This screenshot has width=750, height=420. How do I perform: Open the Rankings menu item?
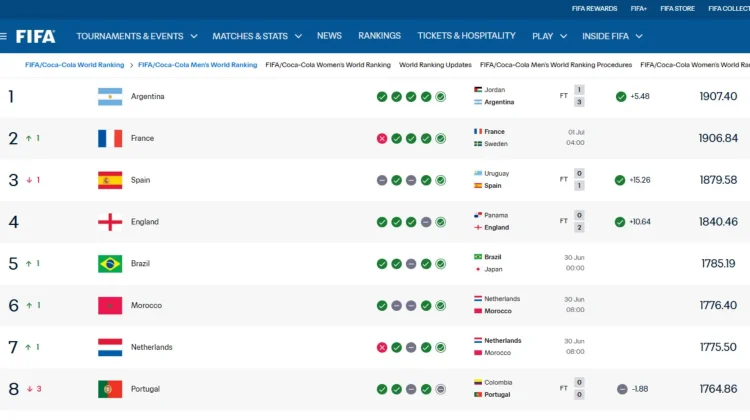(379, 36)
